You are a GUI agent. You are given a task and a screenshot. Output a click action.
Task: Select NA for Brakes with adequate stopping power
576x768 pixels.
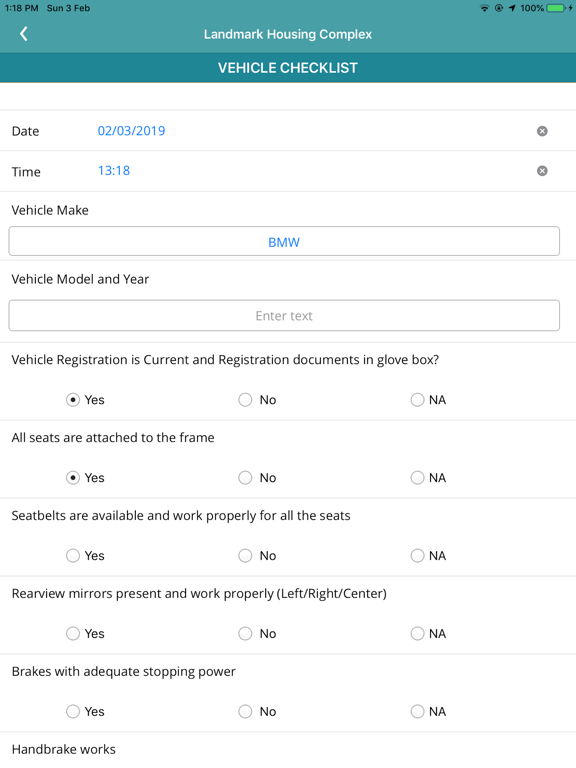[417, 711]
